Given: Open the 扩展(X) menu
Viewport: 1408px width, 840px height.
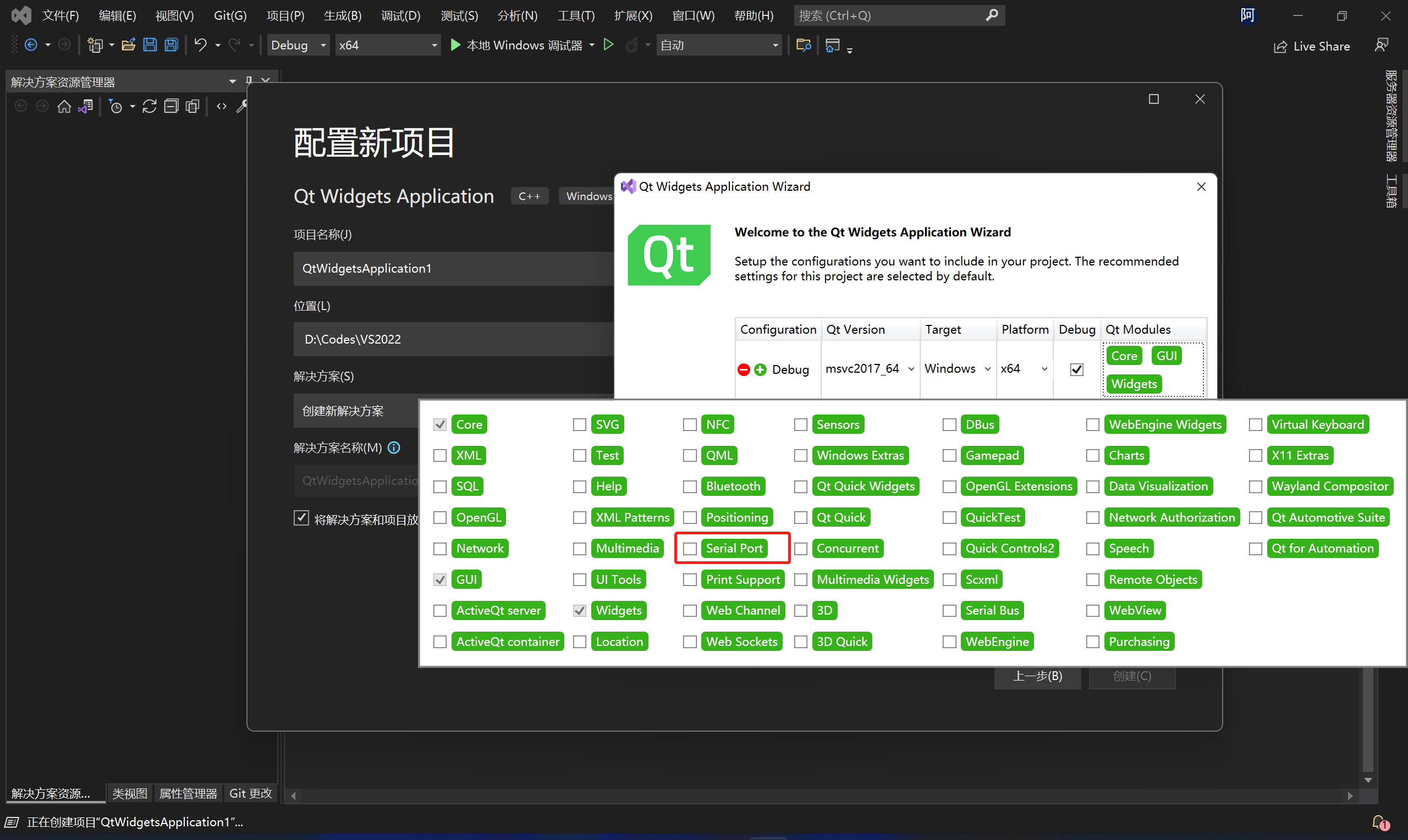Looking at the screenshot, I should tap(633, 15).
